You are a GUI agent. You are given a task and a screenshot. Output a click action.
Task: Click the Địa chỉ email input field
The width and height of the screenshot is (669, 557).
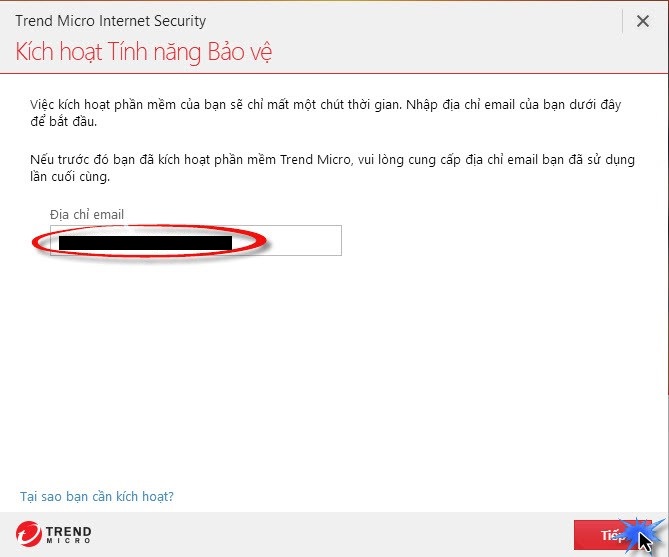pos(196,240)
